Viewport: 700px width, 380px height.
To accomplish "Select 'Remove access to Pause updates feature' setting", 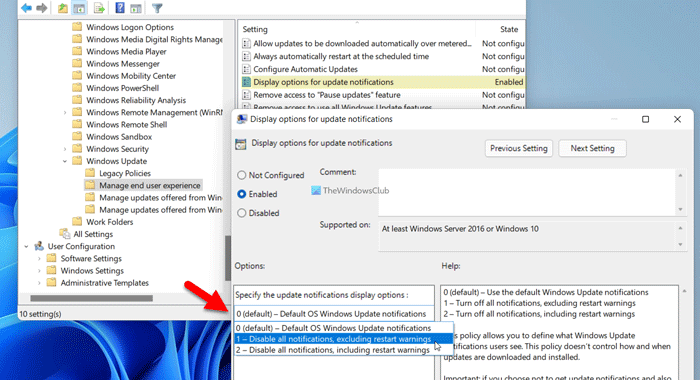I will pos(327,95).
